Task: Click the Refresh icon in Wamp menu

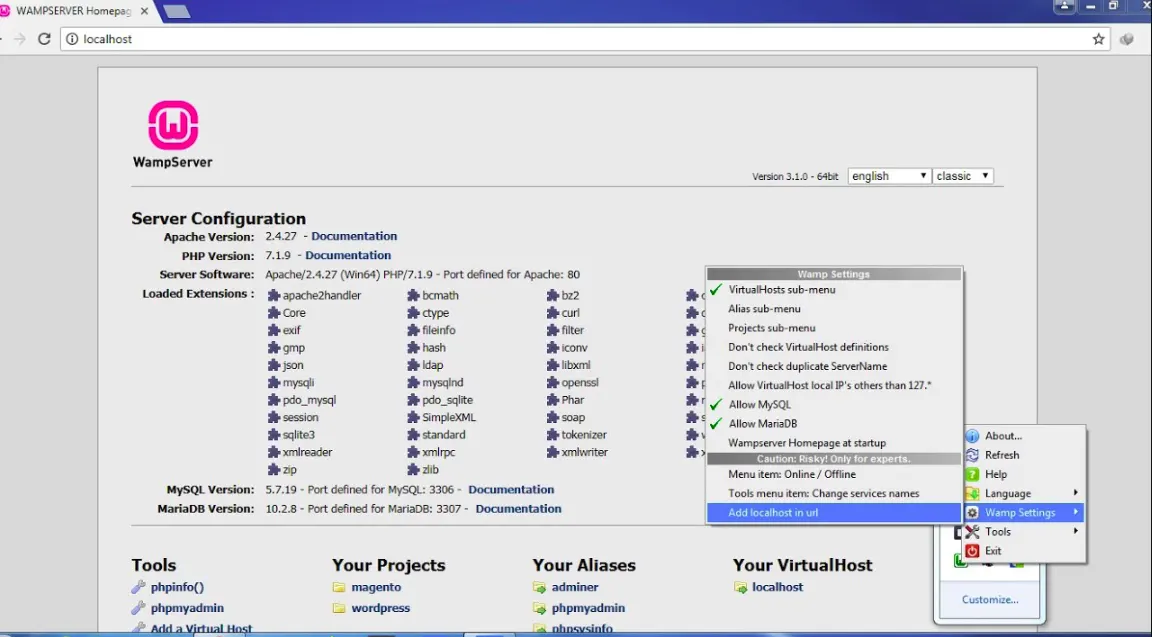Action: (x=972, y=455)
